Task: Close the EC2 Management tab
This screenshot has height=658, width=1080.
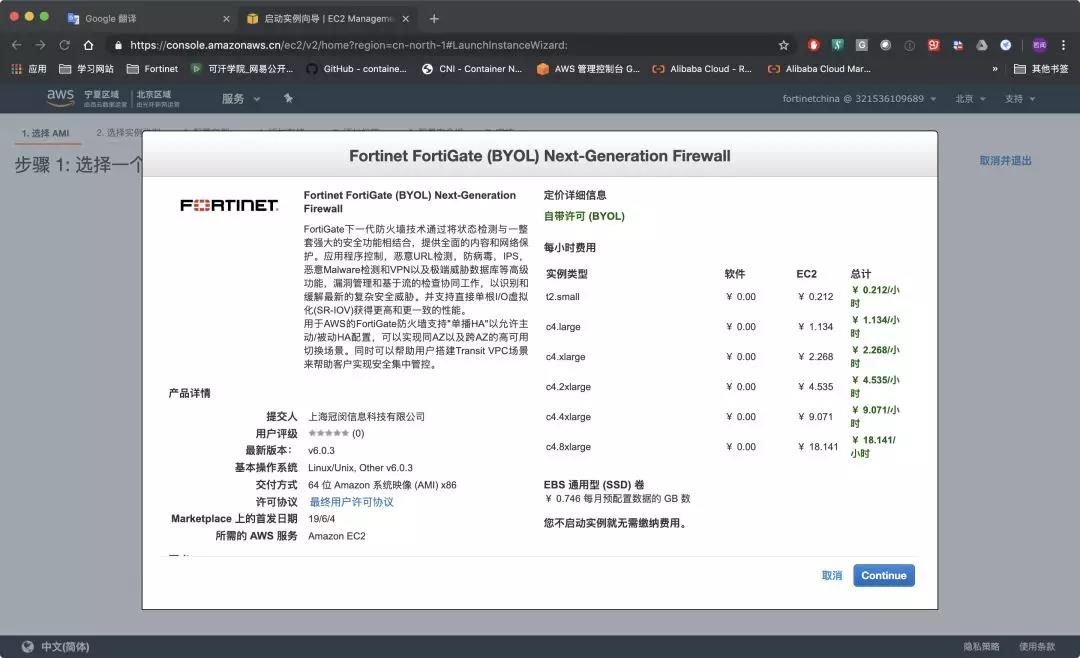Action: click(406, 19)
